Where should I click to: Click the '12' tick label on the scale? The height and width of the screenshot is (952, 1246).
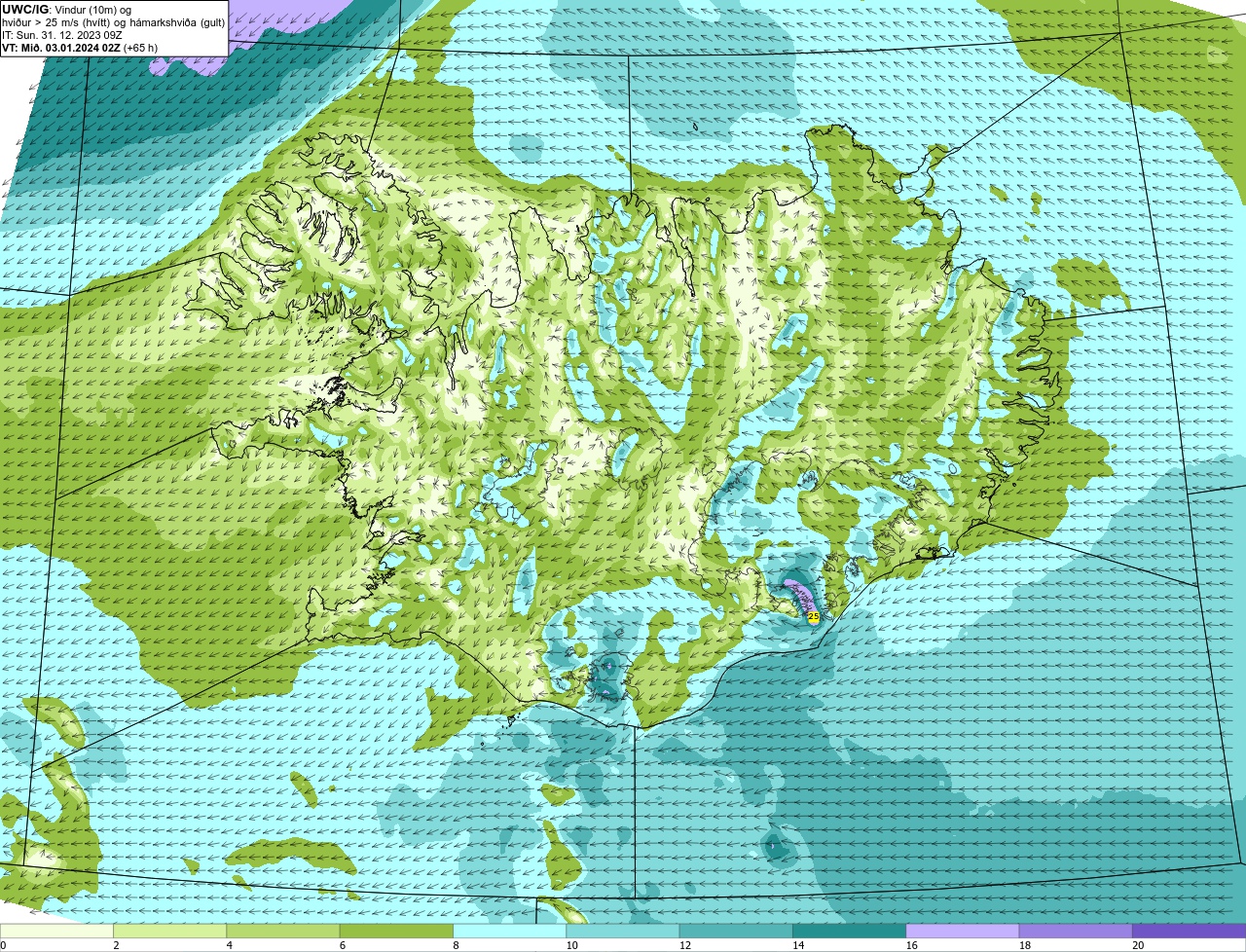tap(684, 945)
